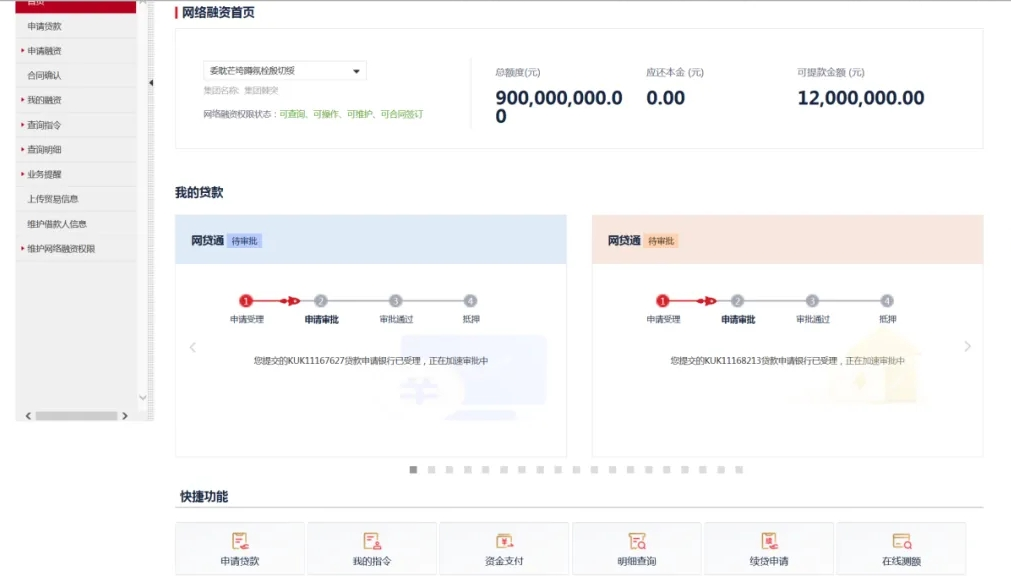Open the 续贷申请 quick function tile
Image resolution: width=1011 pixels, height=576 pixels.
click(x=769, y=548)
